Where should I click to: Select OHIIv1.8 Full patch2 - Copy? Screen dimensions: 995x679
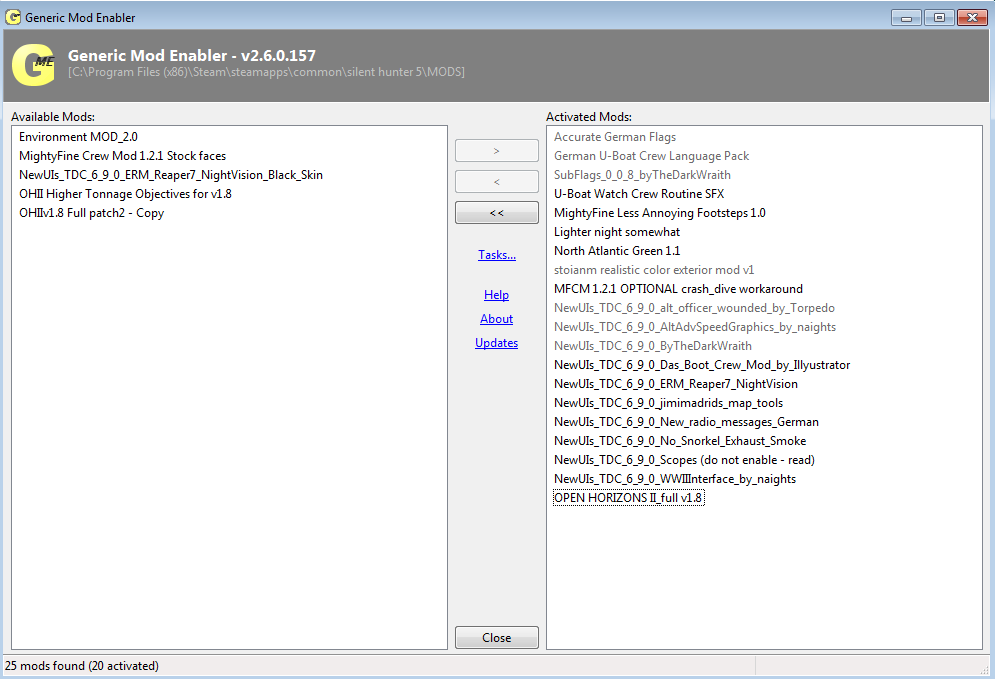click(x=91, y=213)
